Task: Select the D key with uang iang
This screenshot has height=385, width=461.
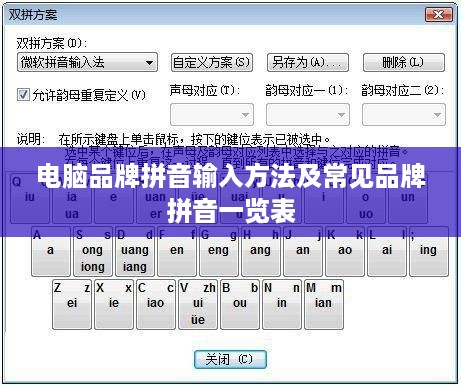Action: tap(135, 252)
